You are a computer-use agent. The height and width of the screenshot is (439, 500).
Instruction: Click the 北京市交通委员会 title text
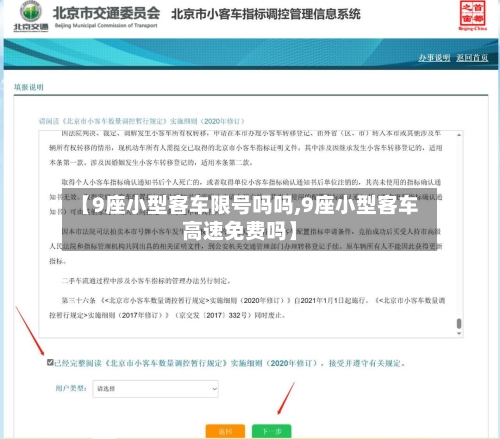[x=106, y=13]
